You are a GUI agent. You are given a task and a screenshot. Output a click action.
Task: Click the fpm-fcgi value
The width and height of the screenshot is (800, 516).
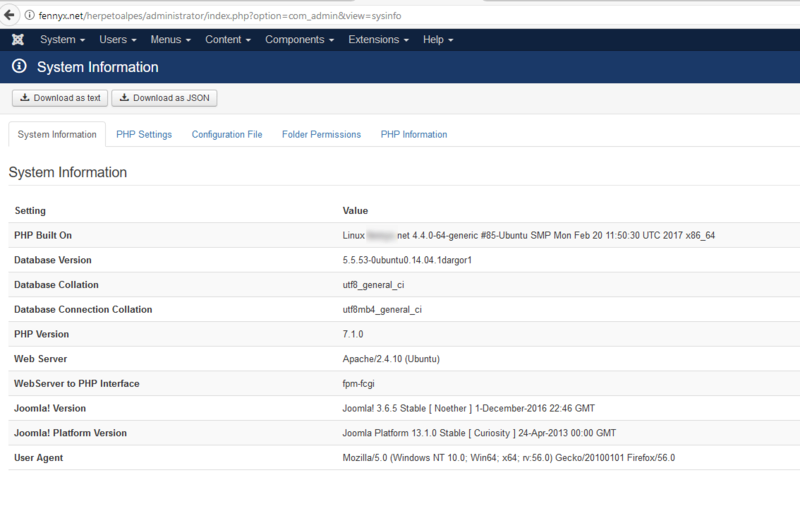click(358, 383)
